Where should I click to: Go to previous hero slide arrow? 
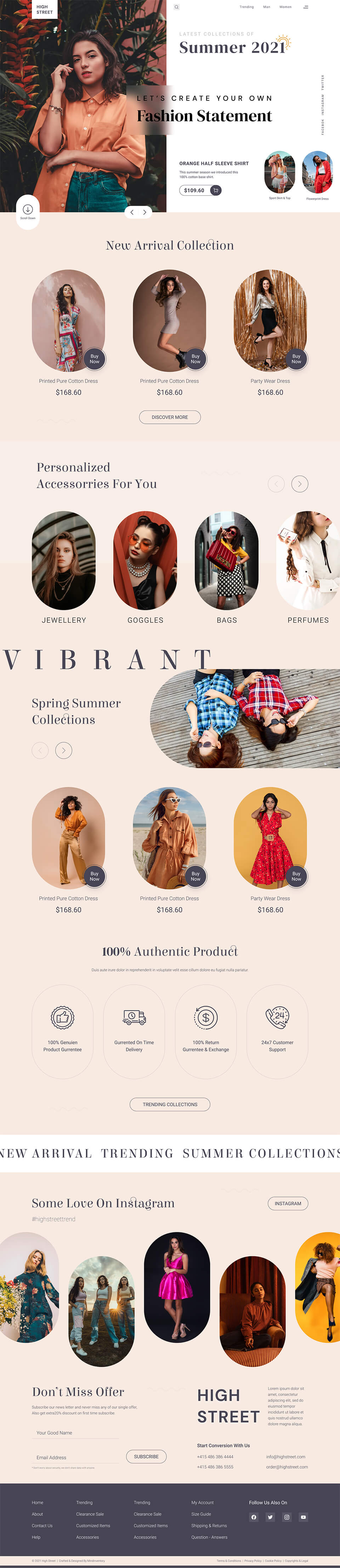(x=132, y=212)
